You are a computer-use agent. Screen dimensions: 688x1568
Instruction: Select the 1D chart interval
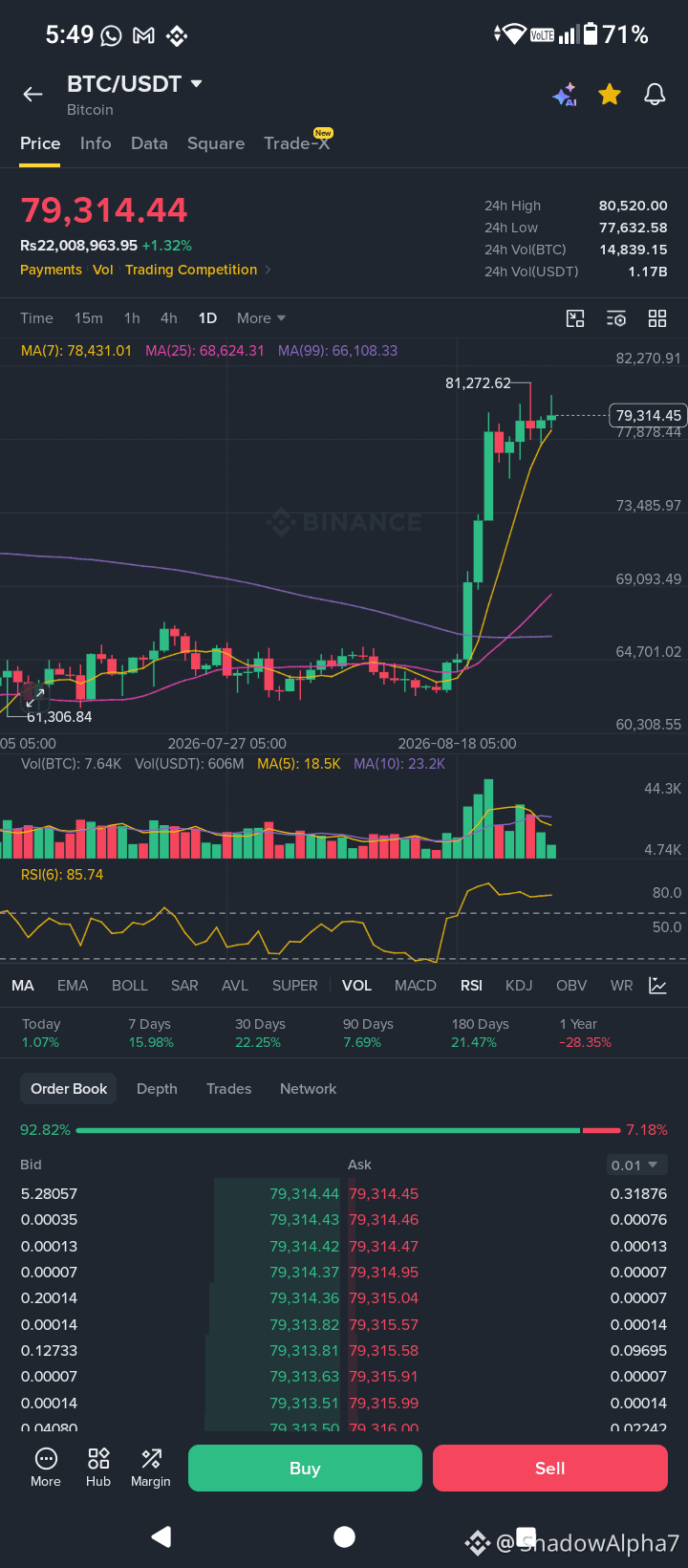207,318
